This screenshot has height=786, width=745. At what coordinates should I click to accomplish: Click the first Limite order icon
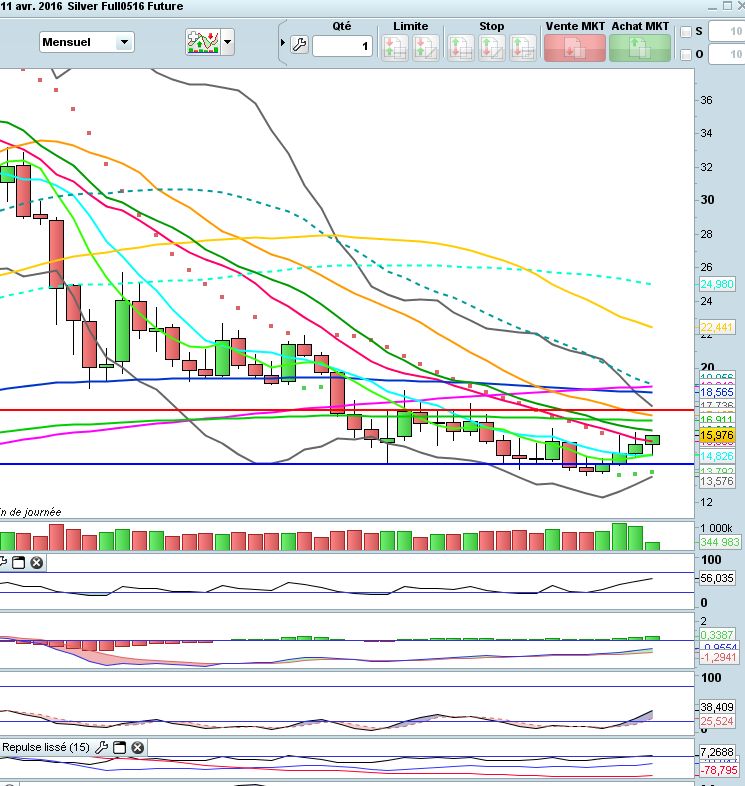click(x=395, y=48)
